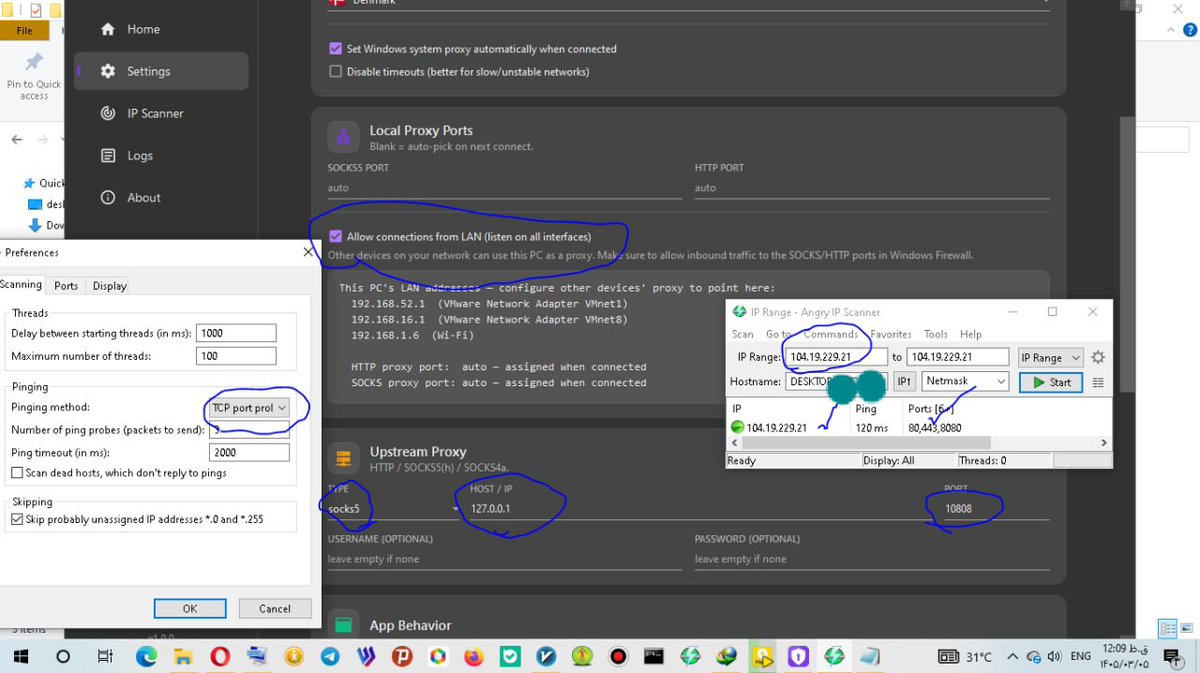Viewport: 1200px width, 673px height.
Task: Show hidden system tray icons
Action: coord(1013,657)
